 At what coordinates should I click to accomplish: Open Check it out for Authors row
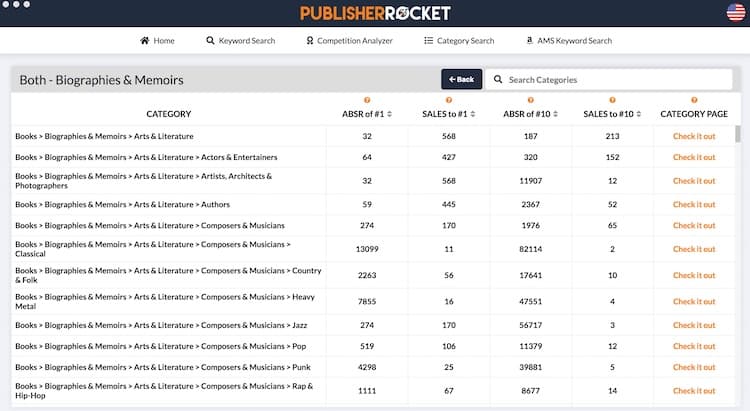click(694, 204)
